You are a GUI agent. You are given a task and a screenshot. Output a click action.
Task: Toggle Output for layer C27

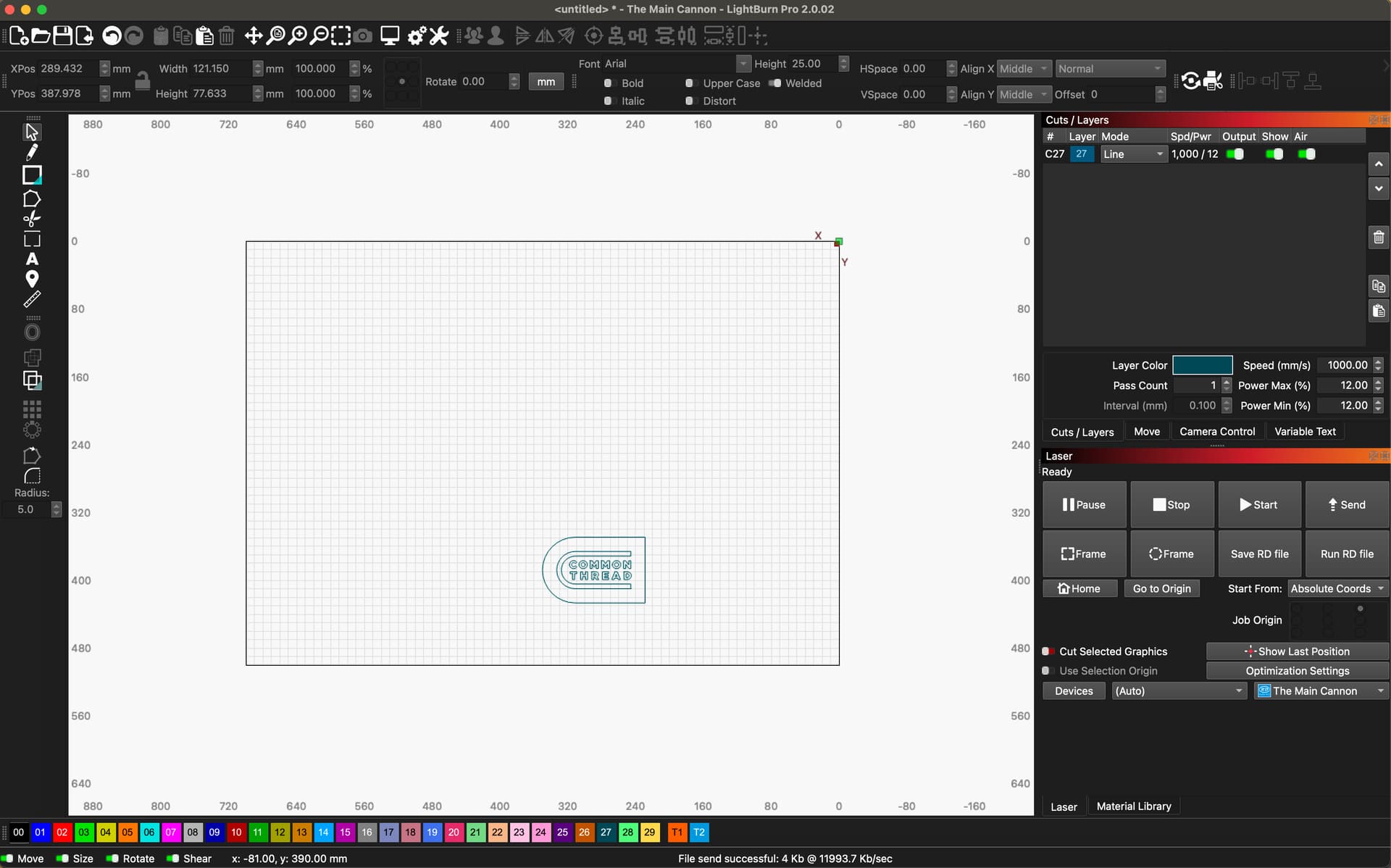1235,154
